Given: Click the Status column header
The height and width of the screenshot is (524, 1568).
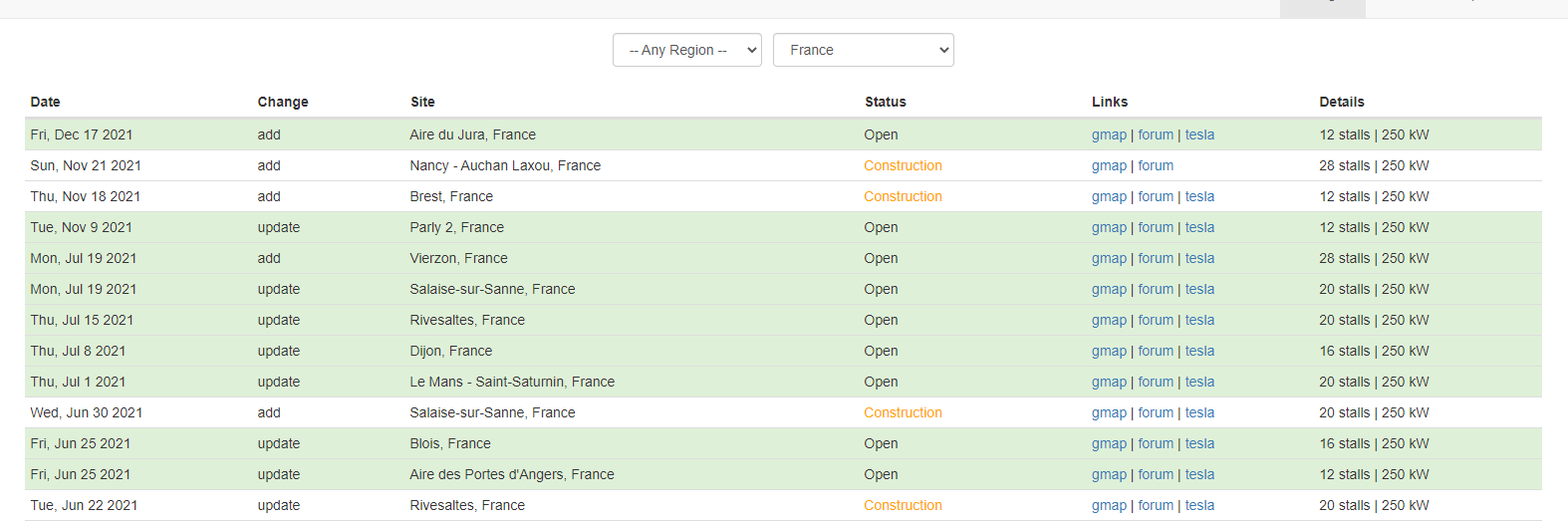Looking at the screenshot, I should pyautogui.click(x=886, y=102).
